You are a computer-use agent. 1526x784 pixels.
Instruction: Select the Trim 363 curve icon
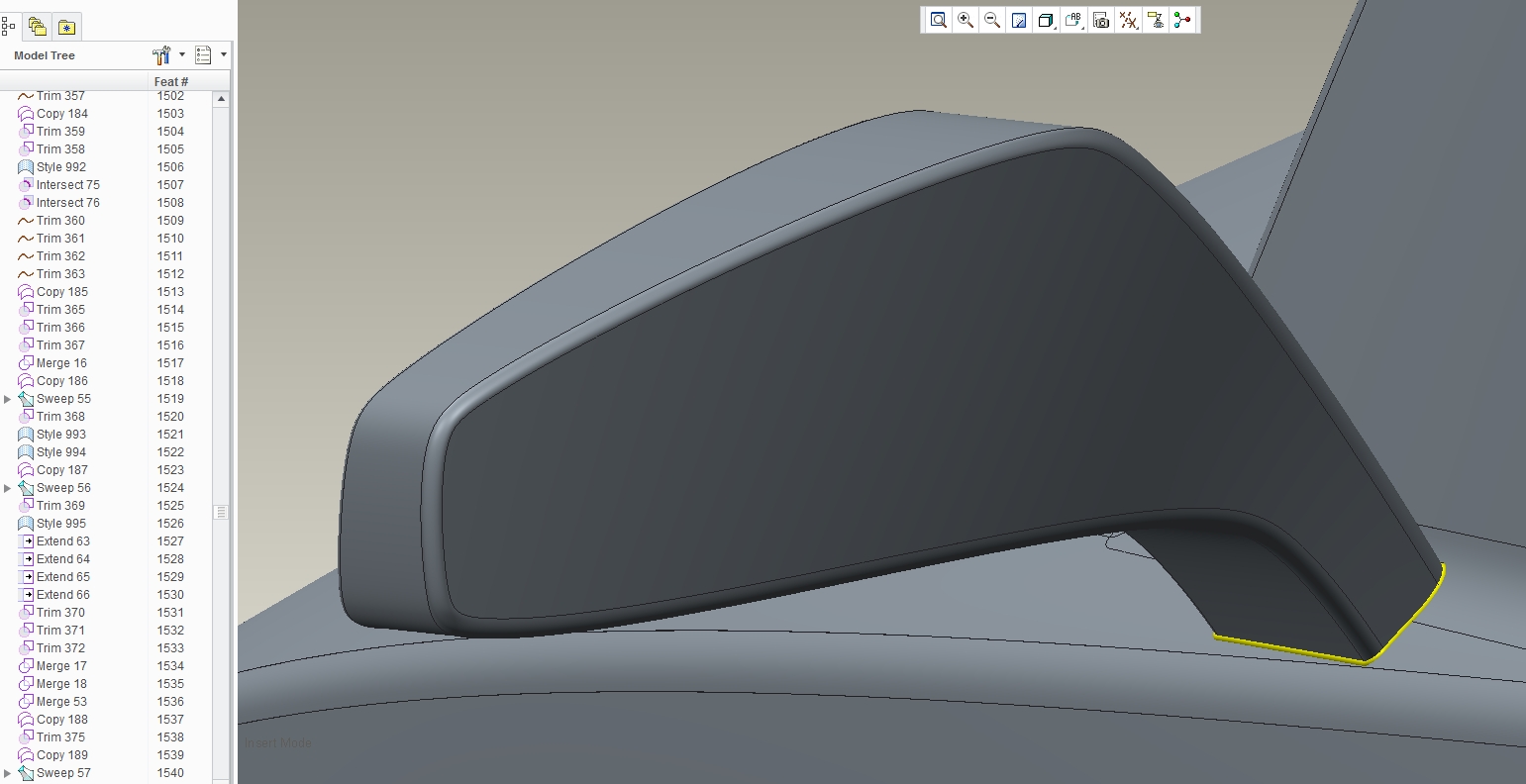pyautogui.click(x=26, y=274)
